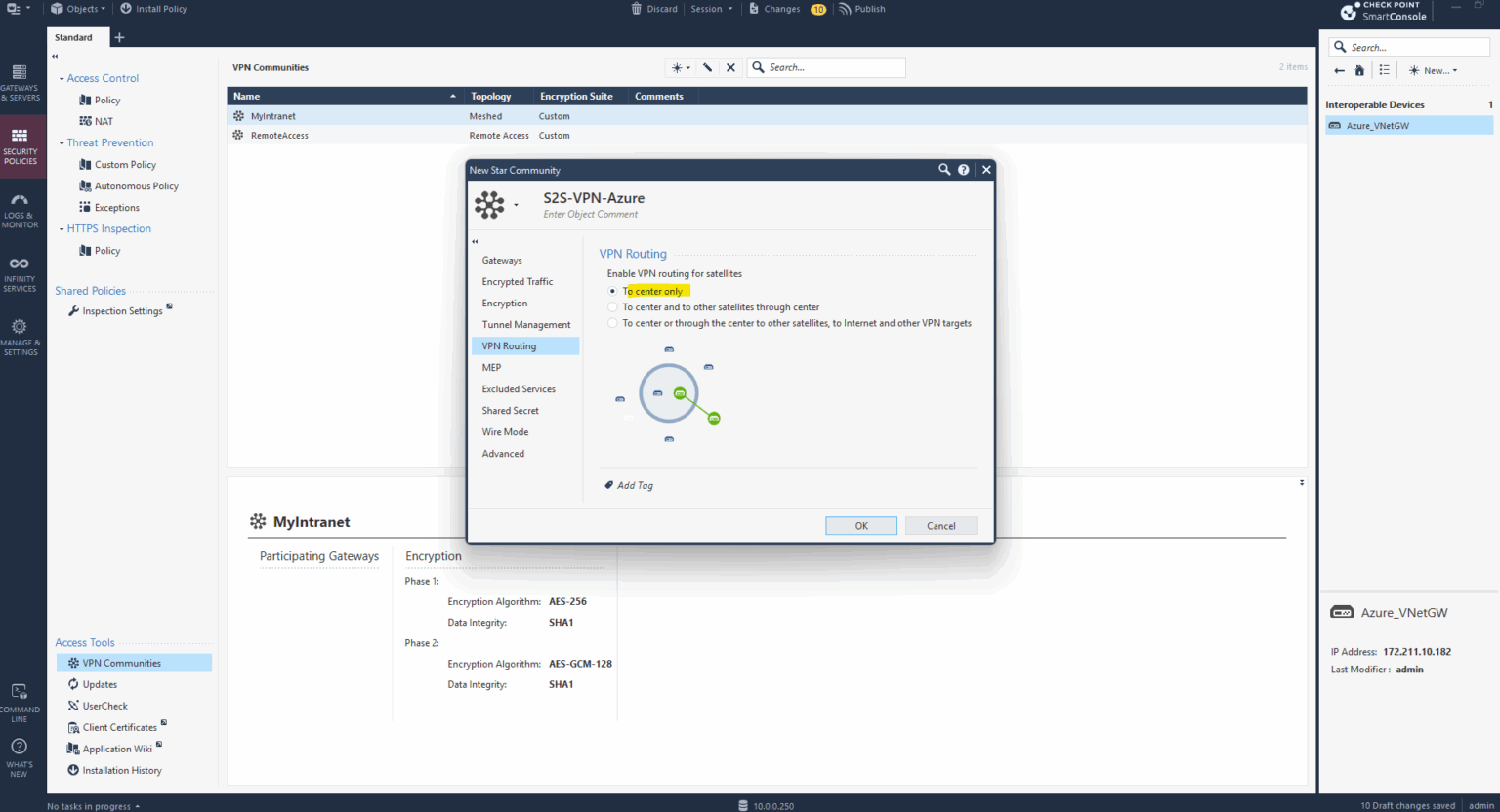Choose 'To center and to other satellites through center'

pyautogui.click(x=612, y=306)
